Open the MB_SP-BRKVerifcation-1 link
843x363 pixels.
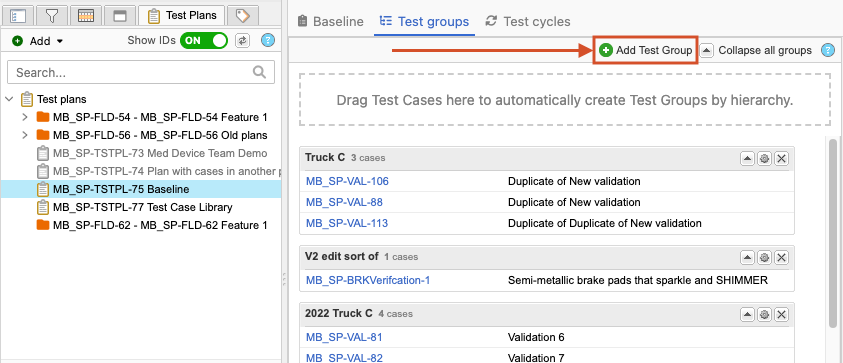(368, 280)
